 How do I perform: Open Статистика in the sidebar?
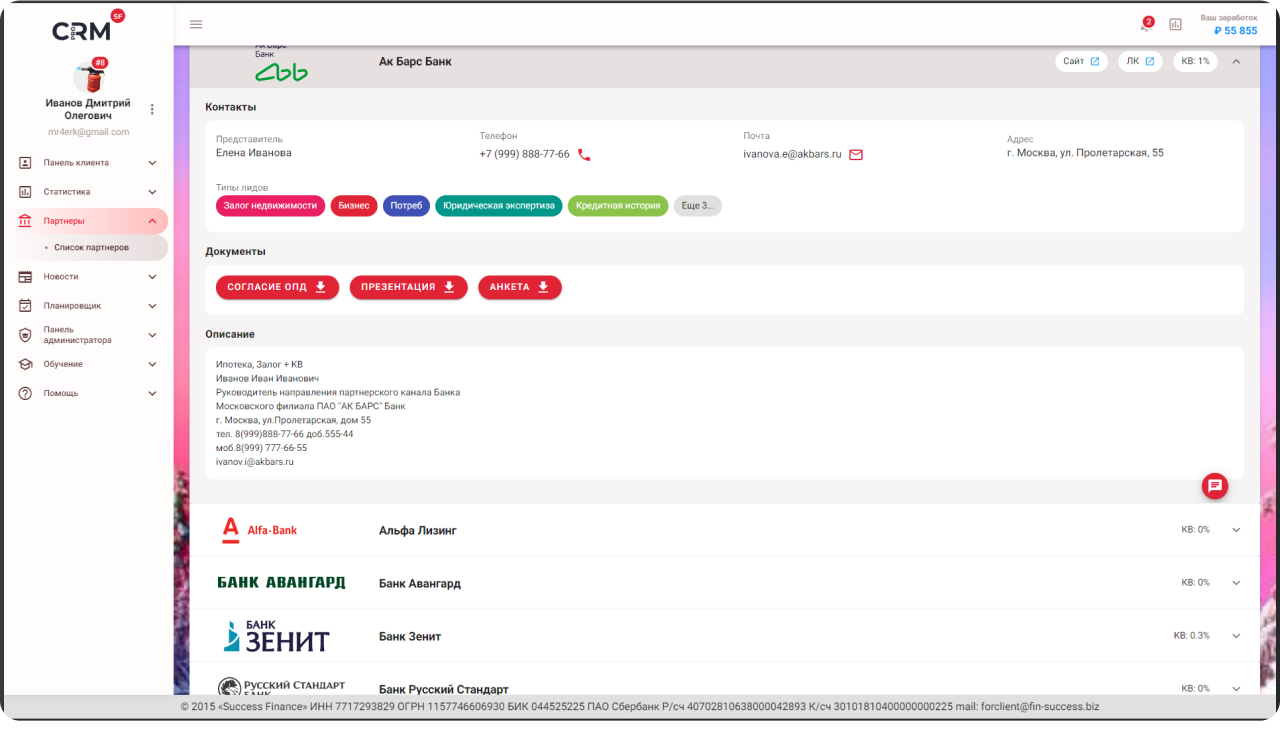point(88,192)
